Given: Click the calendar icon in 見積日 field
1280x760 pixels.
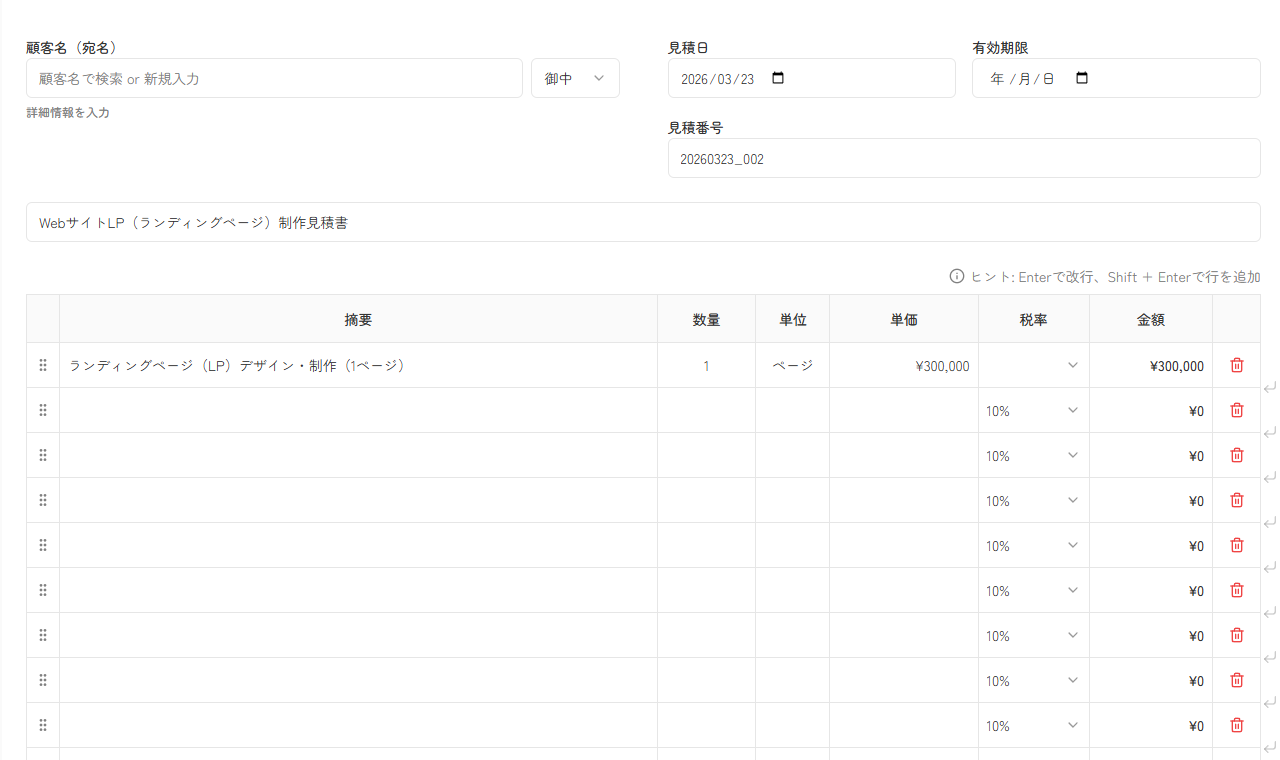Looking at the screenshot, I should coord(779,78).
